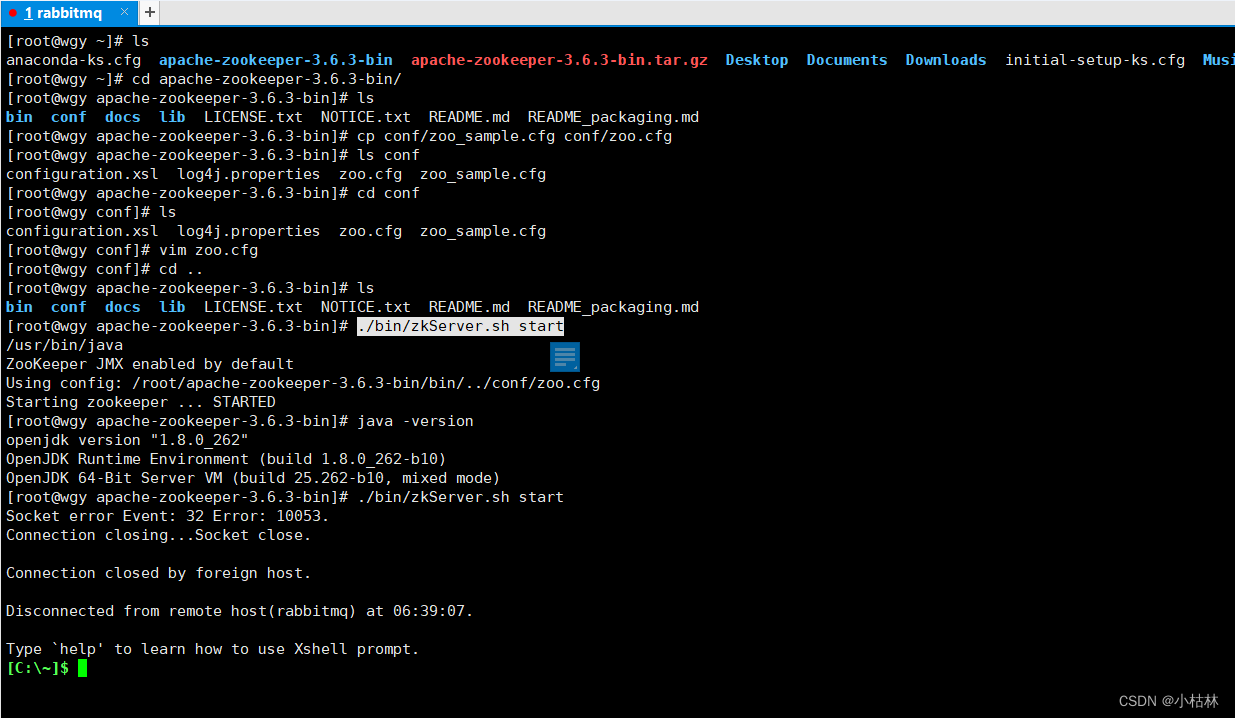
Task: Switch to the '1 rabbitmq' session tab
Action: pos(69,13)
